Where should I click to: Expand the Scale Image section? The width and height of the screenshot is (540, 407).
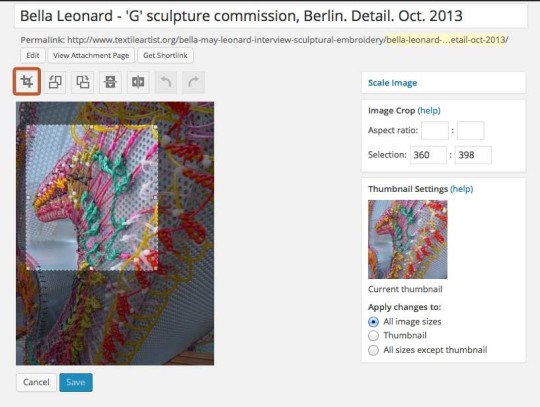tap(392, 83)
